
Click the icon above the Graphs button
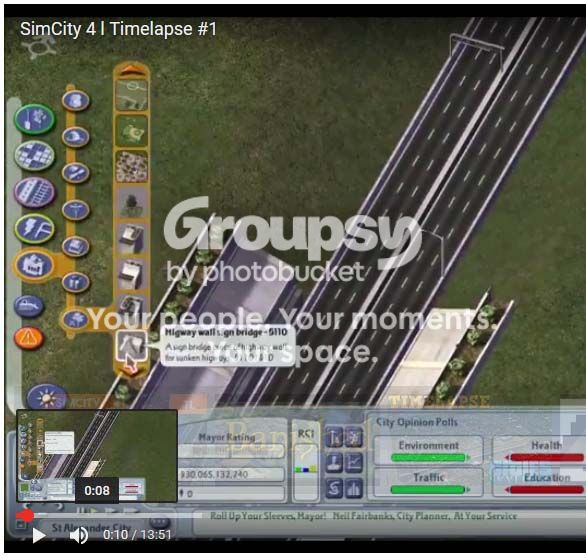[354, 437]
